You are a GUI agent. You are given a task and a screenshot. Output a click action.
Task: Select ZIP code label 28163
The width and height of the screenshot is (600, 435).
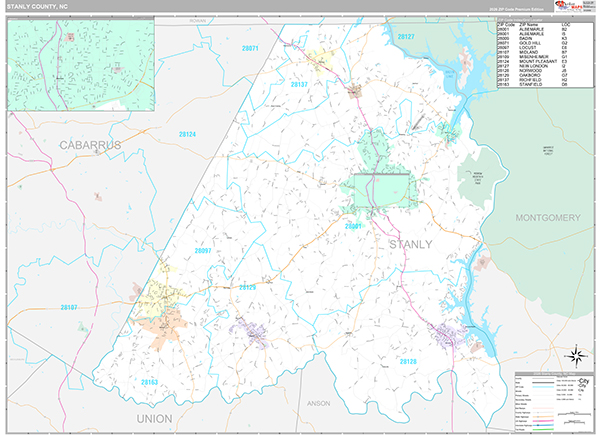(x=149, y=382)
